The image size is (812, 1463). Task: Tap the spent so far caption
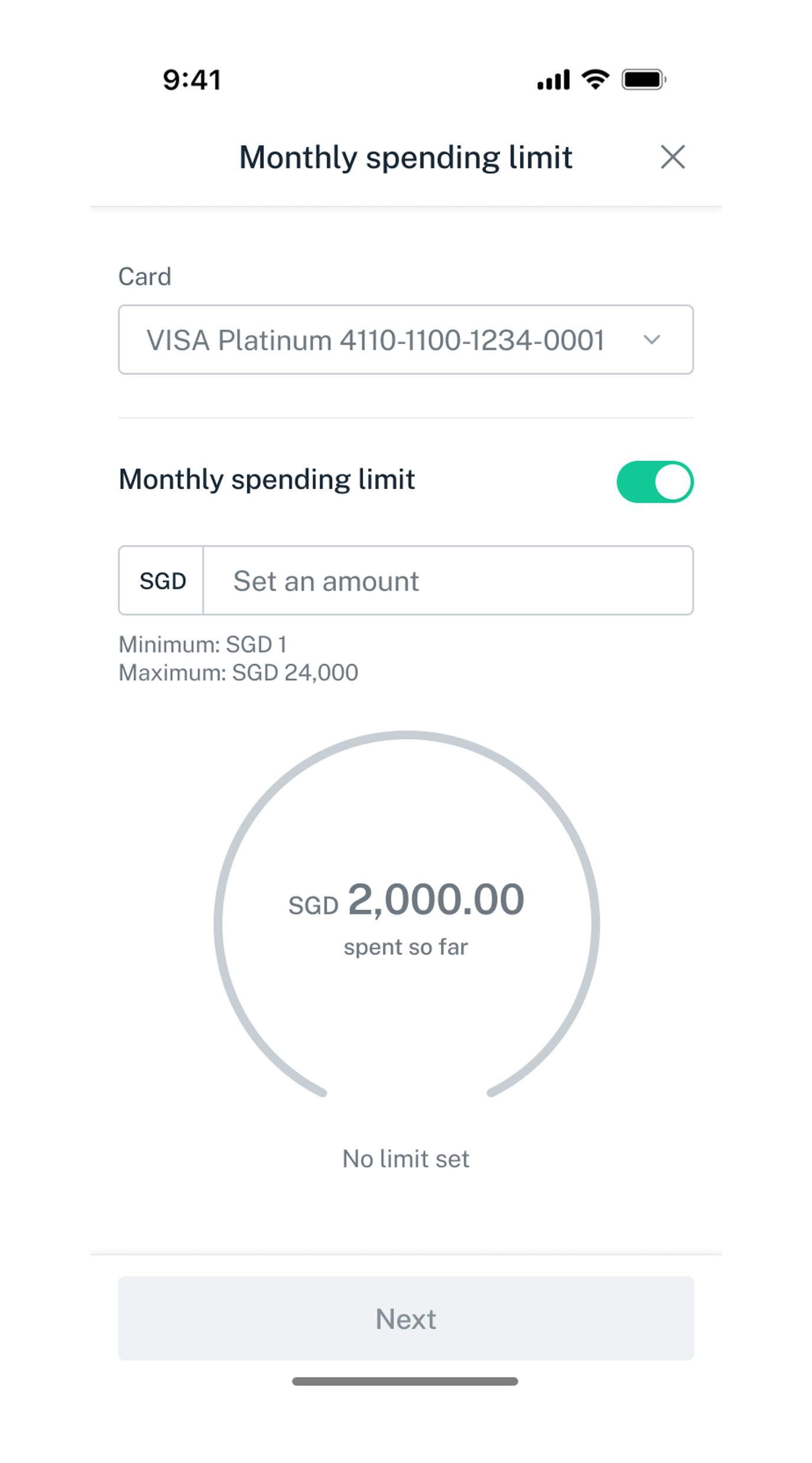[406, 948]
